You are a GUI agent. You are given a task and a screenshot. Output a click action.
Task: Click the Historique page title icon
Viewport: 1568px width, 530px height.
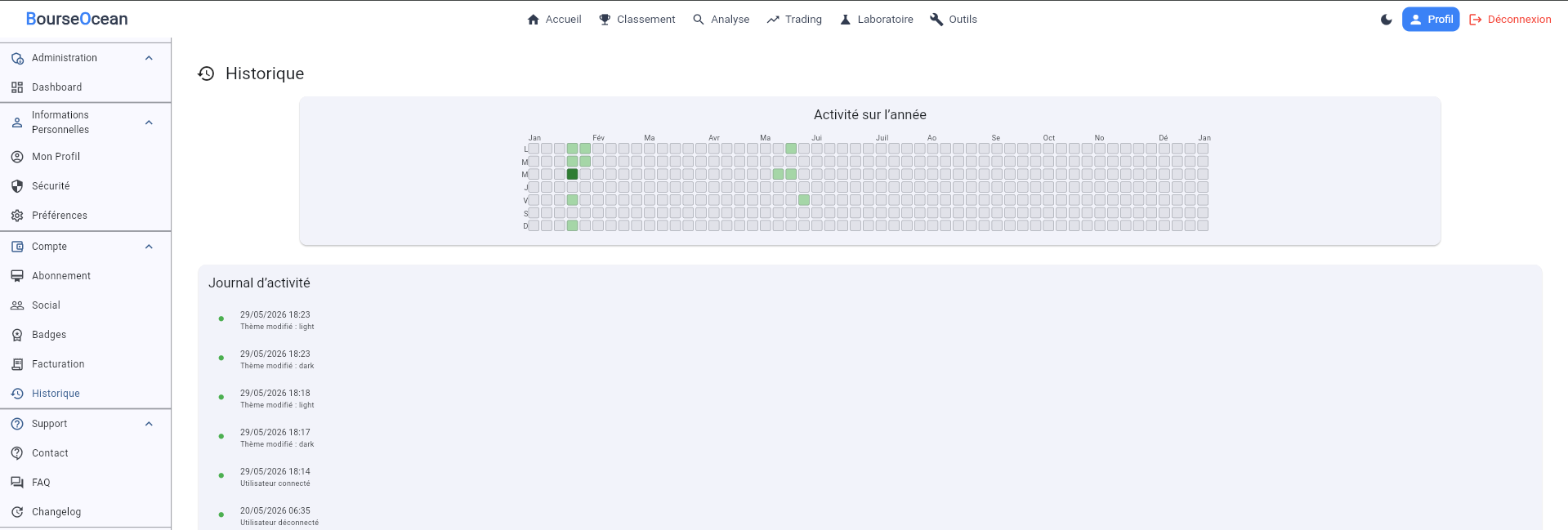(206, 73)
